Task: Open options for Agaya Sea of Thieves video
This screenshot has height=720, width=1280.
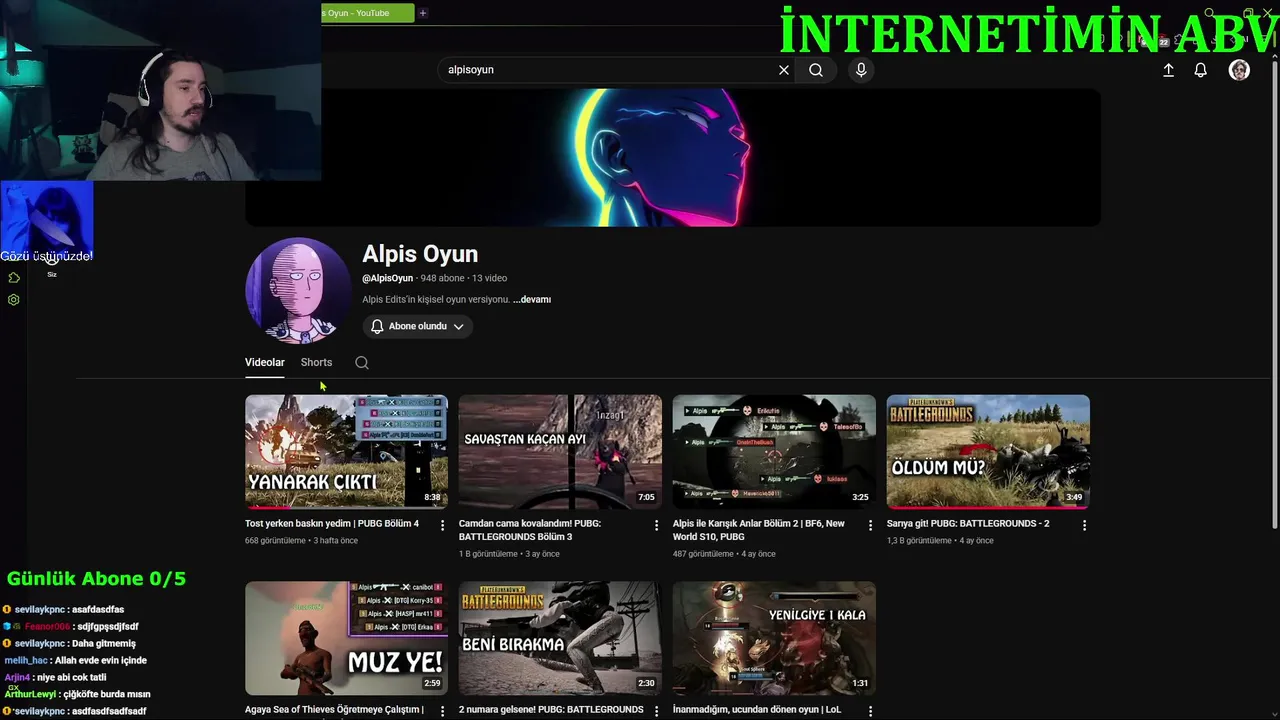Action: (x=442, y=711)
